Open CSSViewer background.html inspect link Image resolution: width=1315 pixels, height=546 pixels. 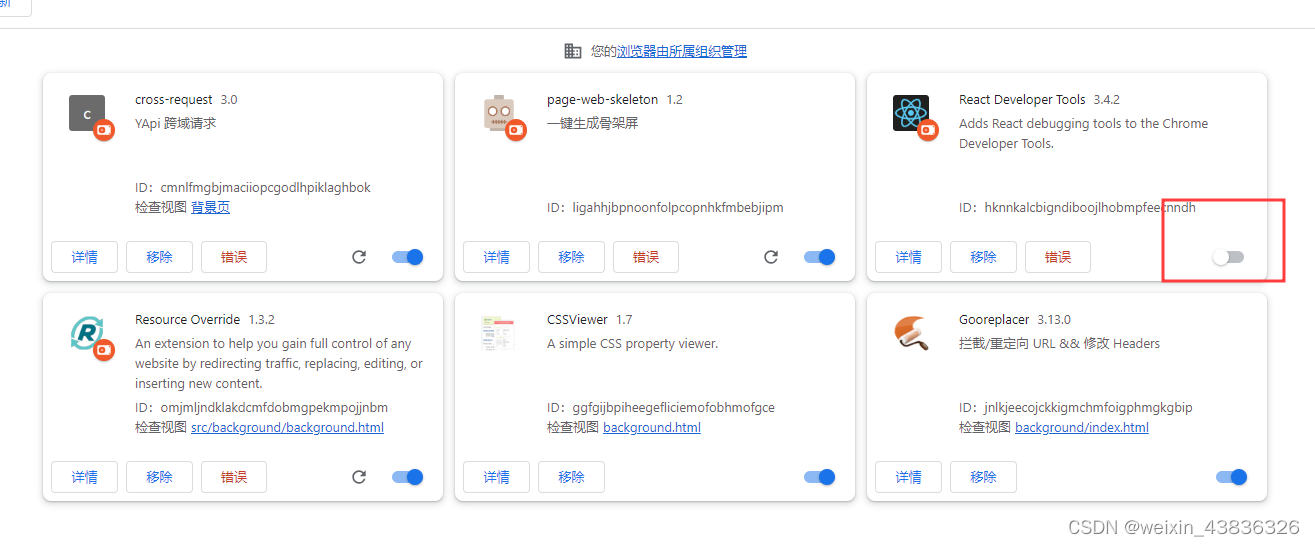[652, 427]
